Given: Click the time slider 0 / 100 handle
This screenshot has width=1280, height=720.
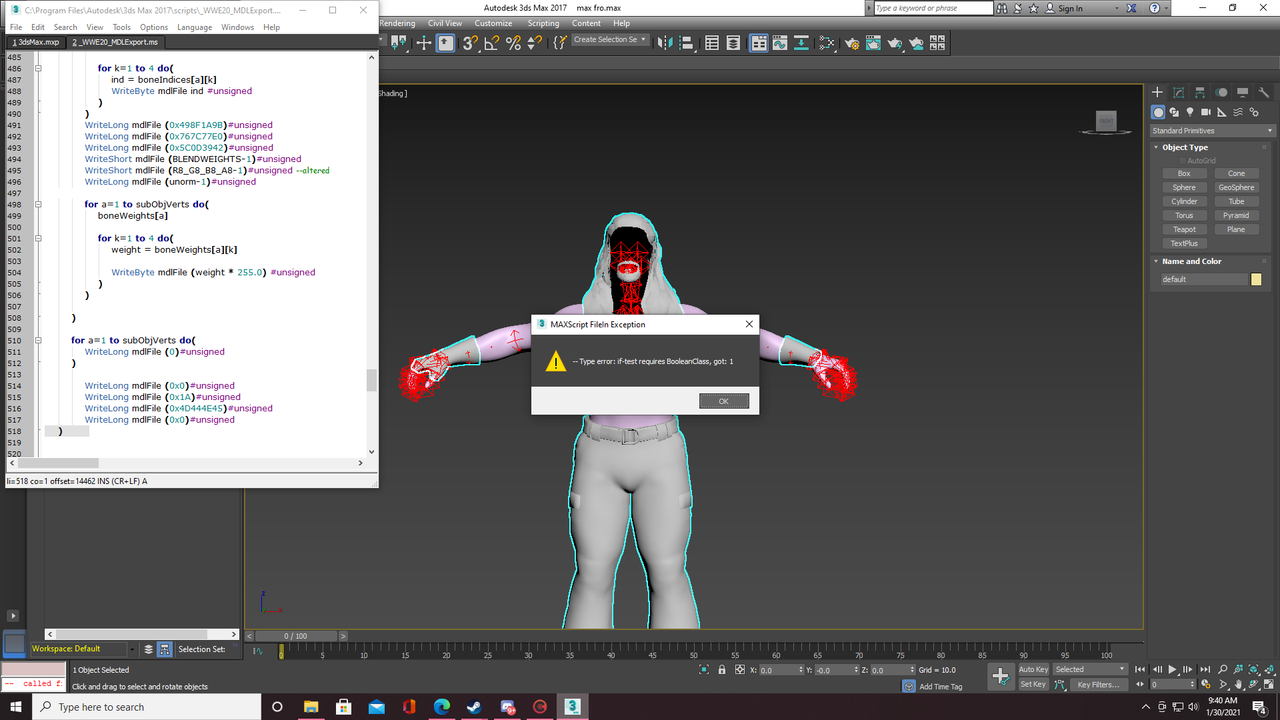Looking at the screenshot, I should point(296,636).
